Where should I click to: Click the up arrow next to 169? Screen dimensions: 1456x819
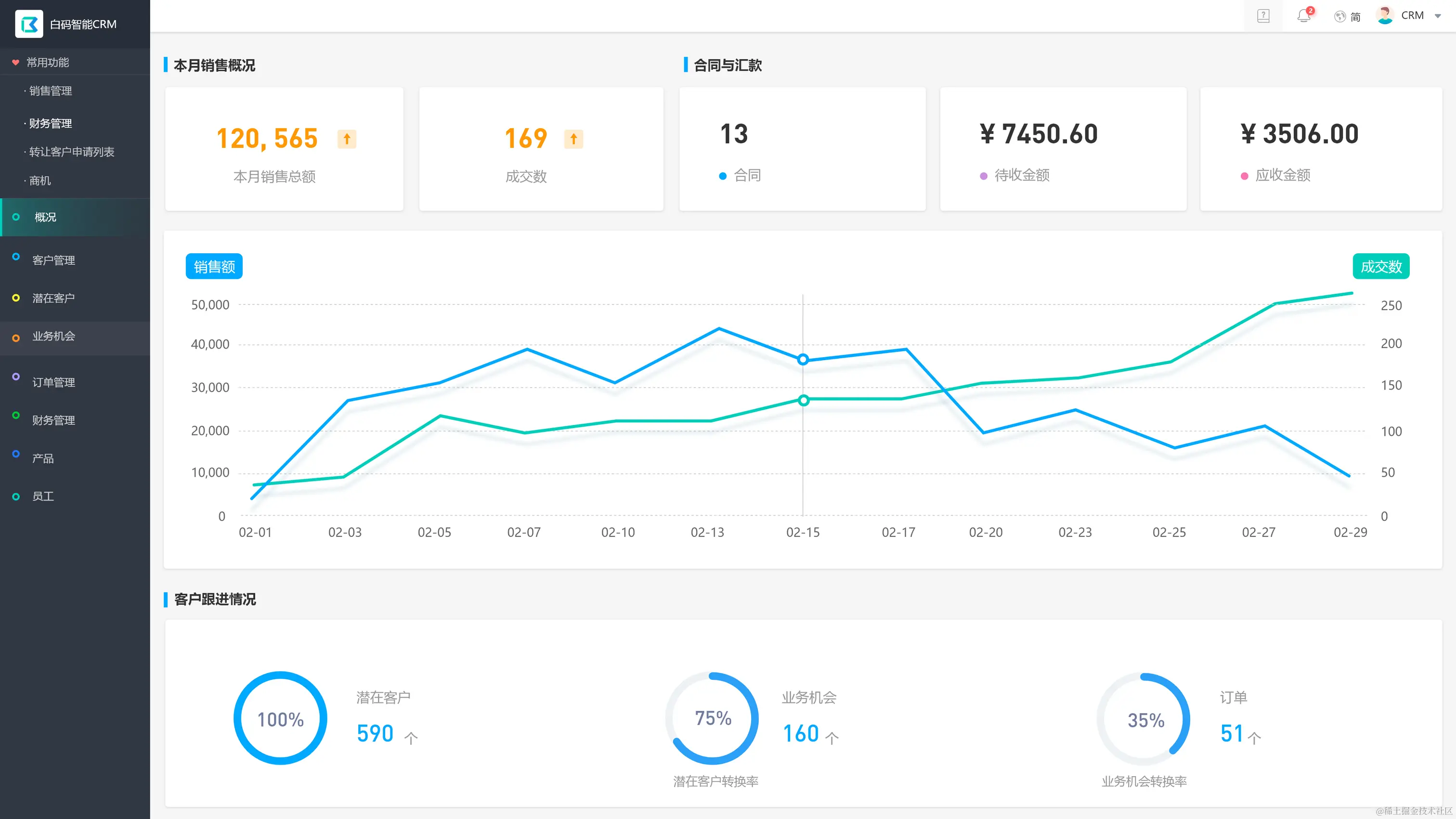click(573, 139)
